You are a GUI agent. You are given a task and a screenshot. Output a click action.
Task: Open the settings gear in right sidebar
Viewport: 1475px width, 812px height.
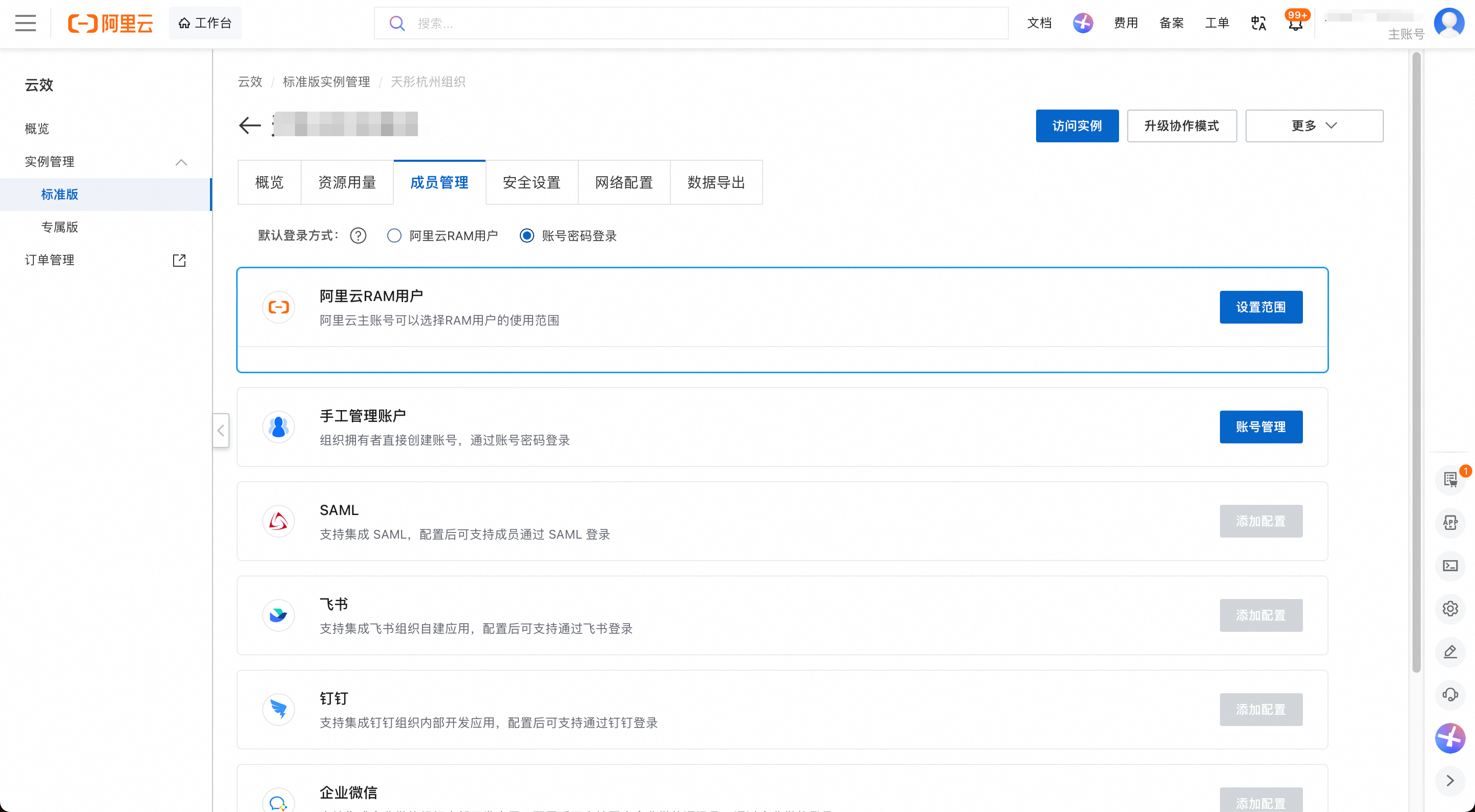pos(1450,609)
